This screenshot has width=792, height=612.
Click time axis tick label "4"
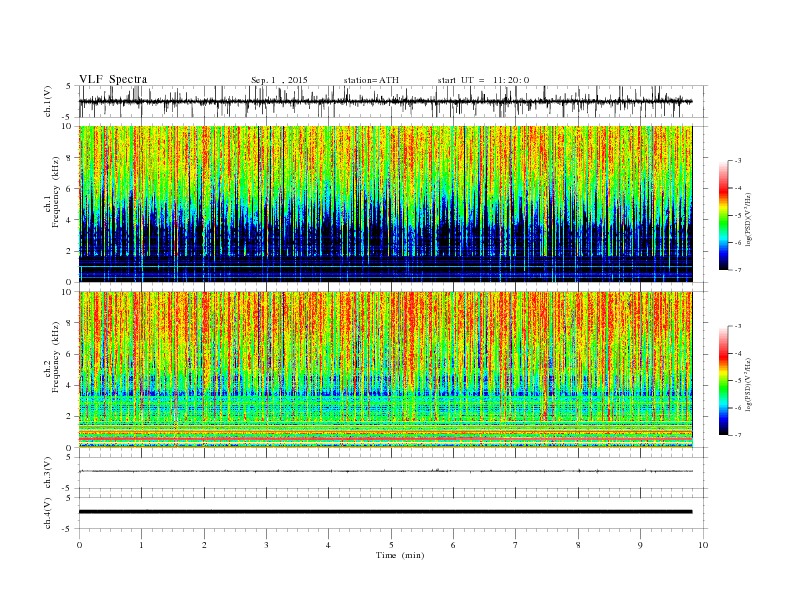[x=328, y=545]
